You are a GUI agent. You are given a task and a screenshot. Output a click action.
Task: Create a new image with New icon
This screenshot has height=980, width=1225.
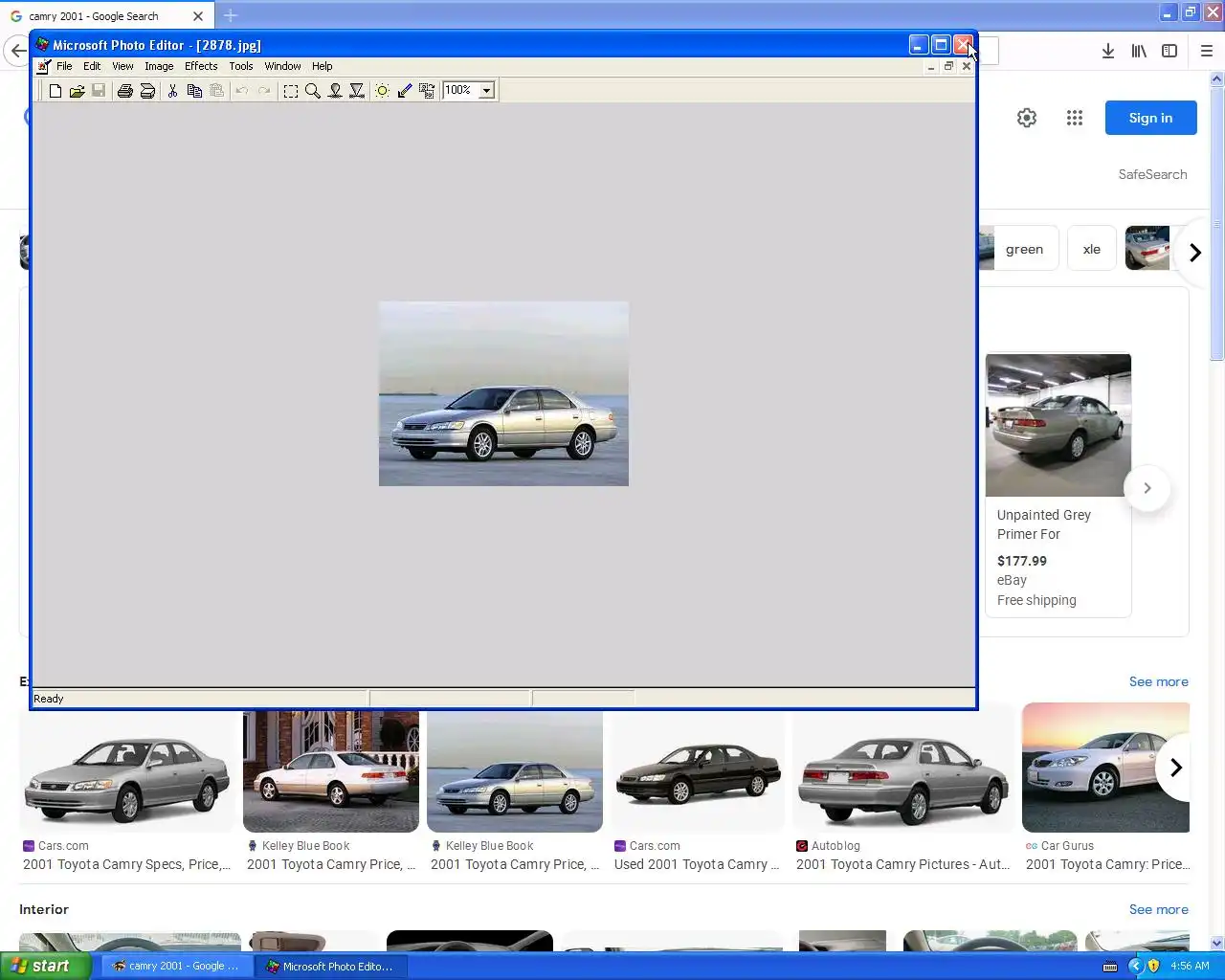point(56,91)
